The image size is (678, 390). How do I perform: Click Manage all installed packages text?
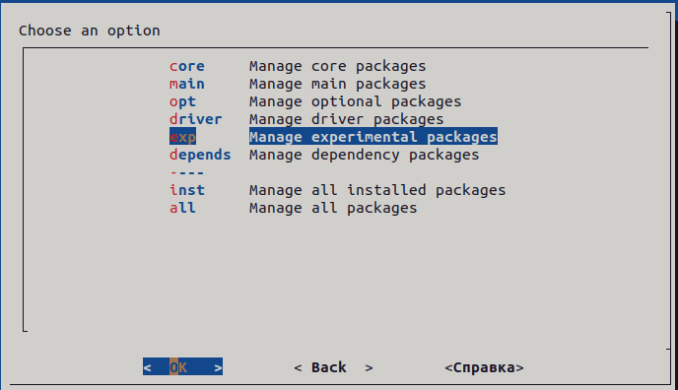[377, 190]
